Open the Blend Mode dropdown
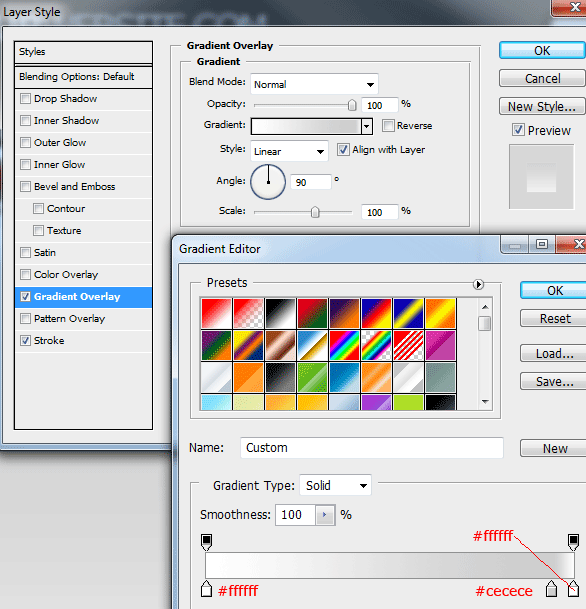The width and height of the screenshot is (586, 609). [314, 84]
